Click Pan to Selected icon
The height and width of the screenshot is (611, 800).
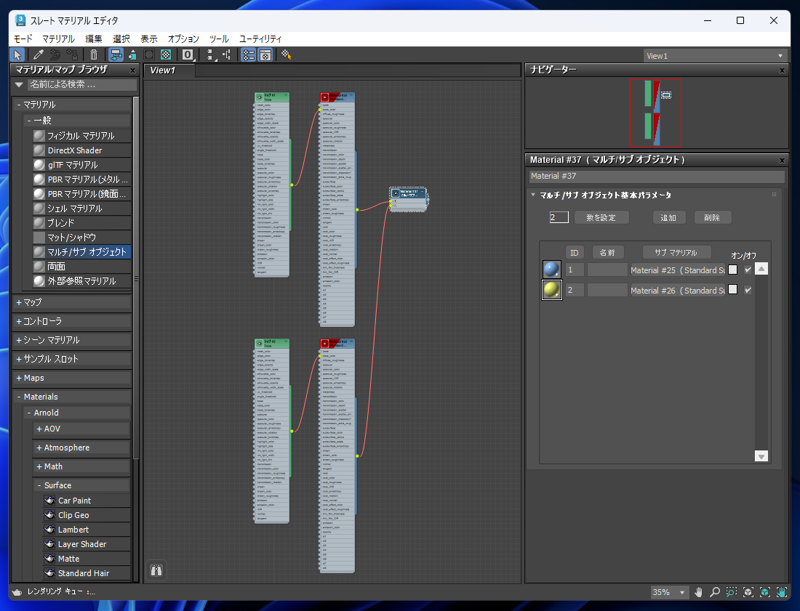tap(782, 592)
